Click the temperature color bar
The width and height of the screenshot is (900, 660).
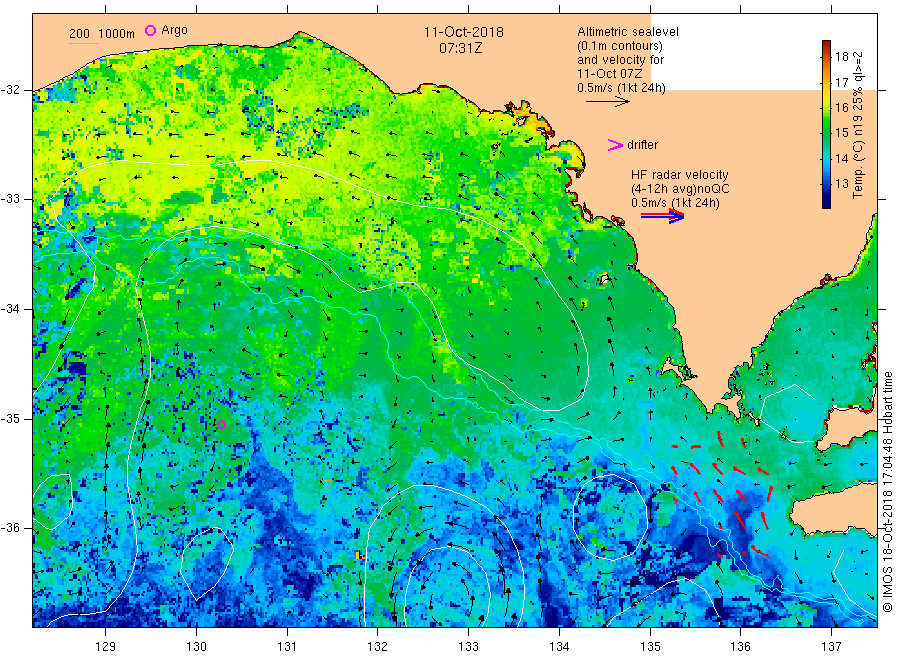coord(826,124)
